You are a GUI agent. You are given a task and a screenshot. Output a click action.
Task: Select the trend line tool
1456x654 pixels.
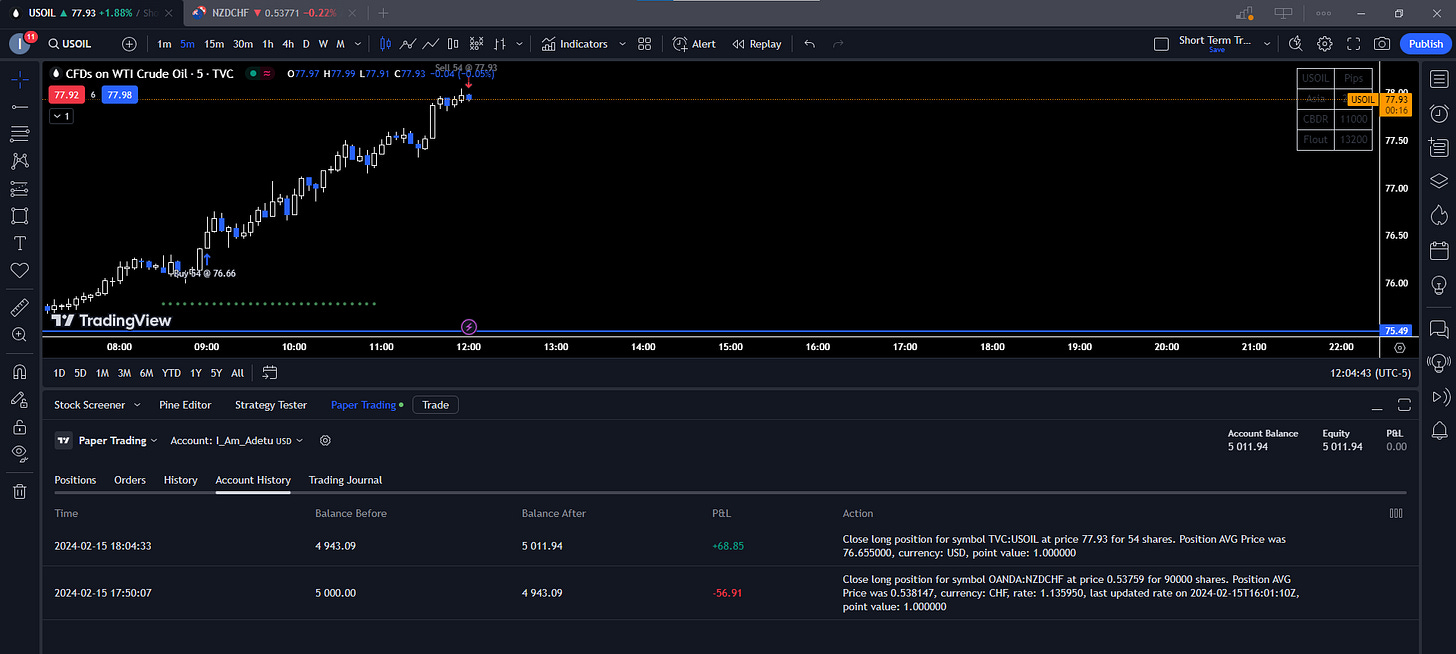click(x=19, y=106)
